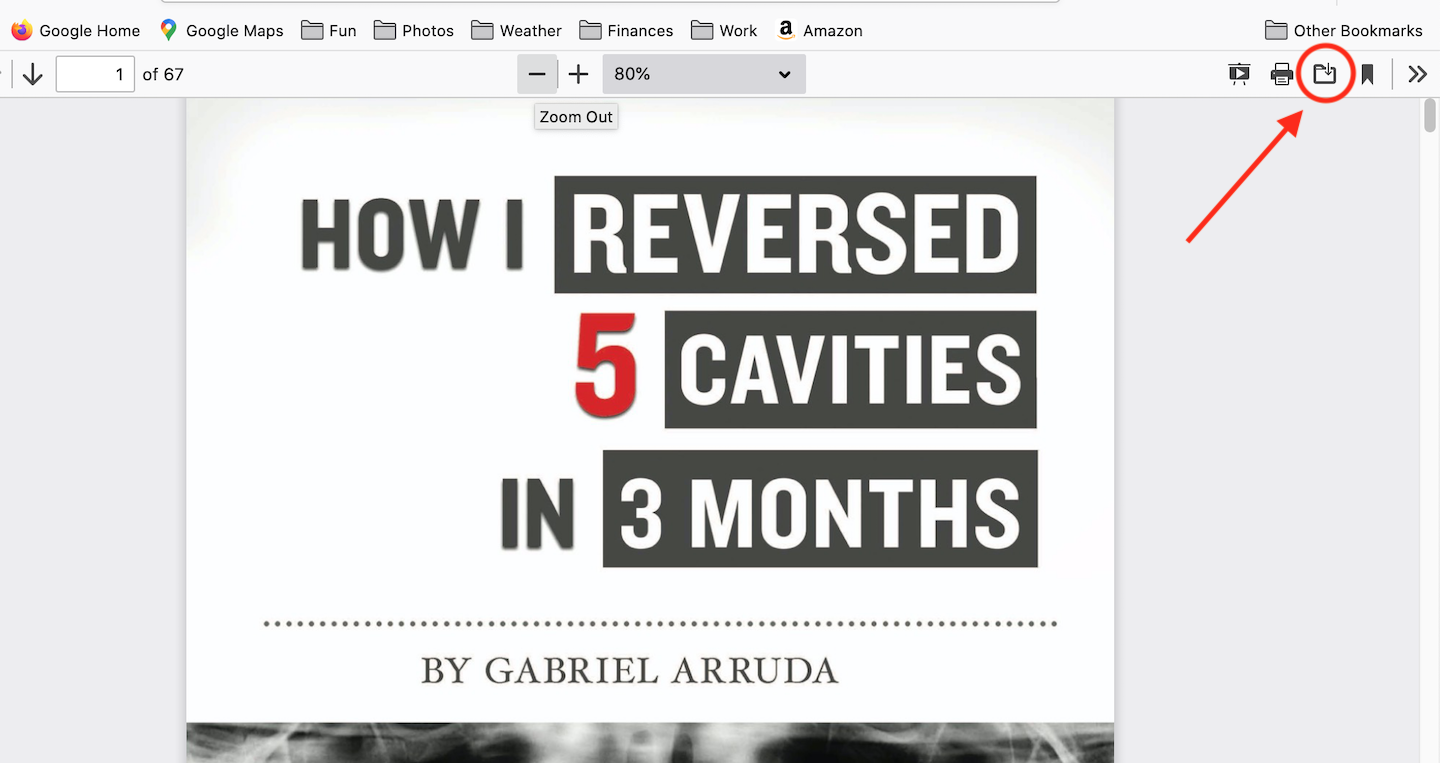Expand more PDF tools with the chevron
The height and width of the screenshot is (763, 1440).
(1417, 73)
